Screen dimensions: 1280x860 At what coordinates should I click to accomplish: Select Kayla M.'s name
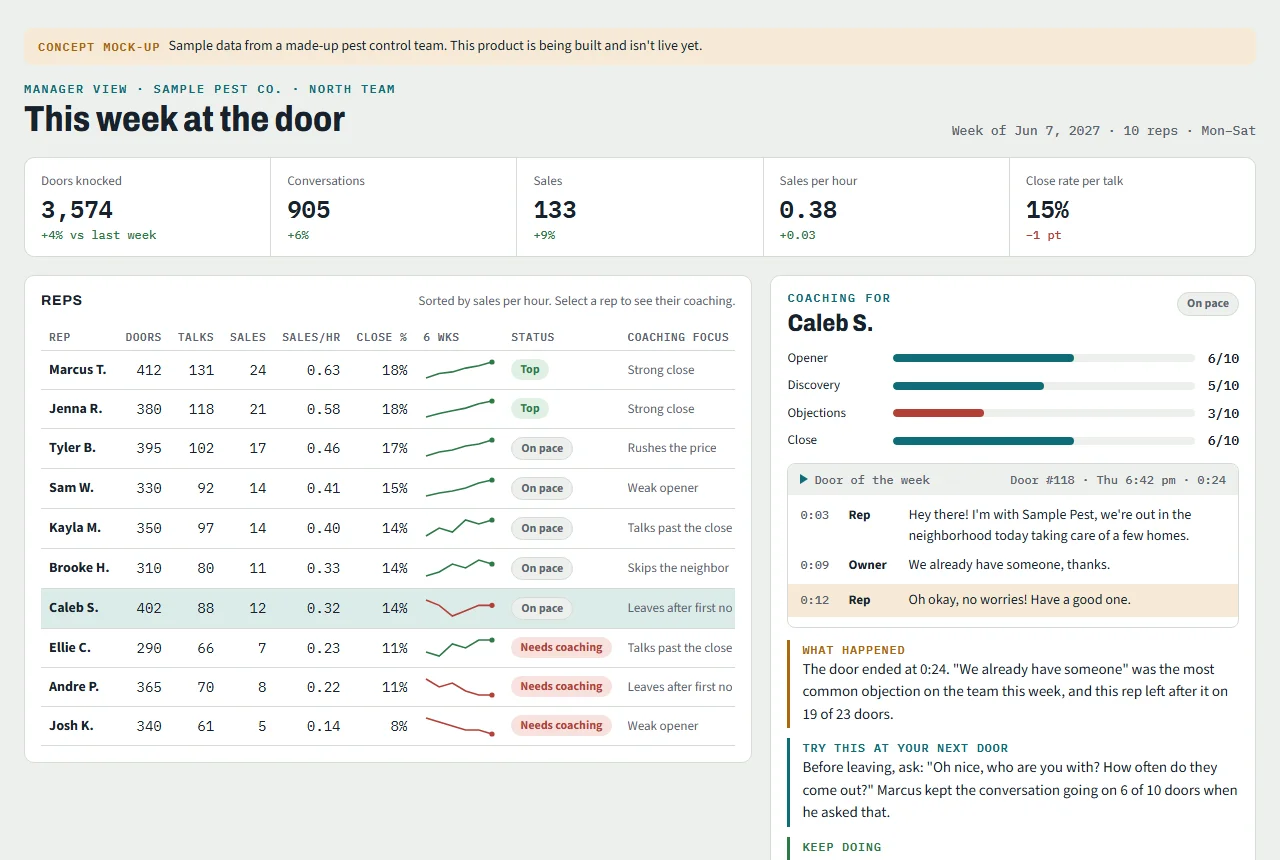pyautogui.click(x=75, y=528)
